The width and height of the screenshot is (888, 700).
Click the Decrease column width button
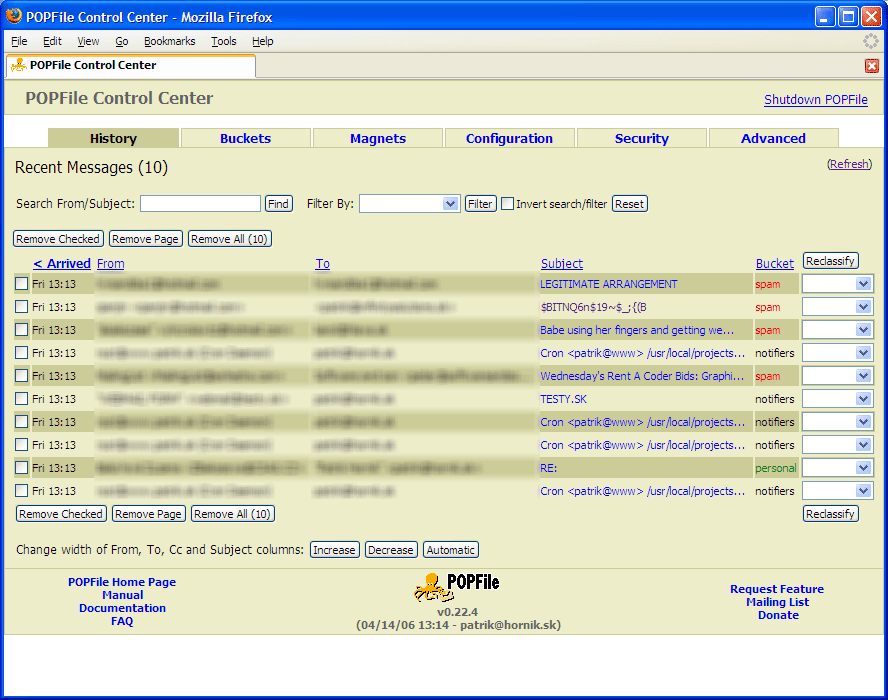391,550
